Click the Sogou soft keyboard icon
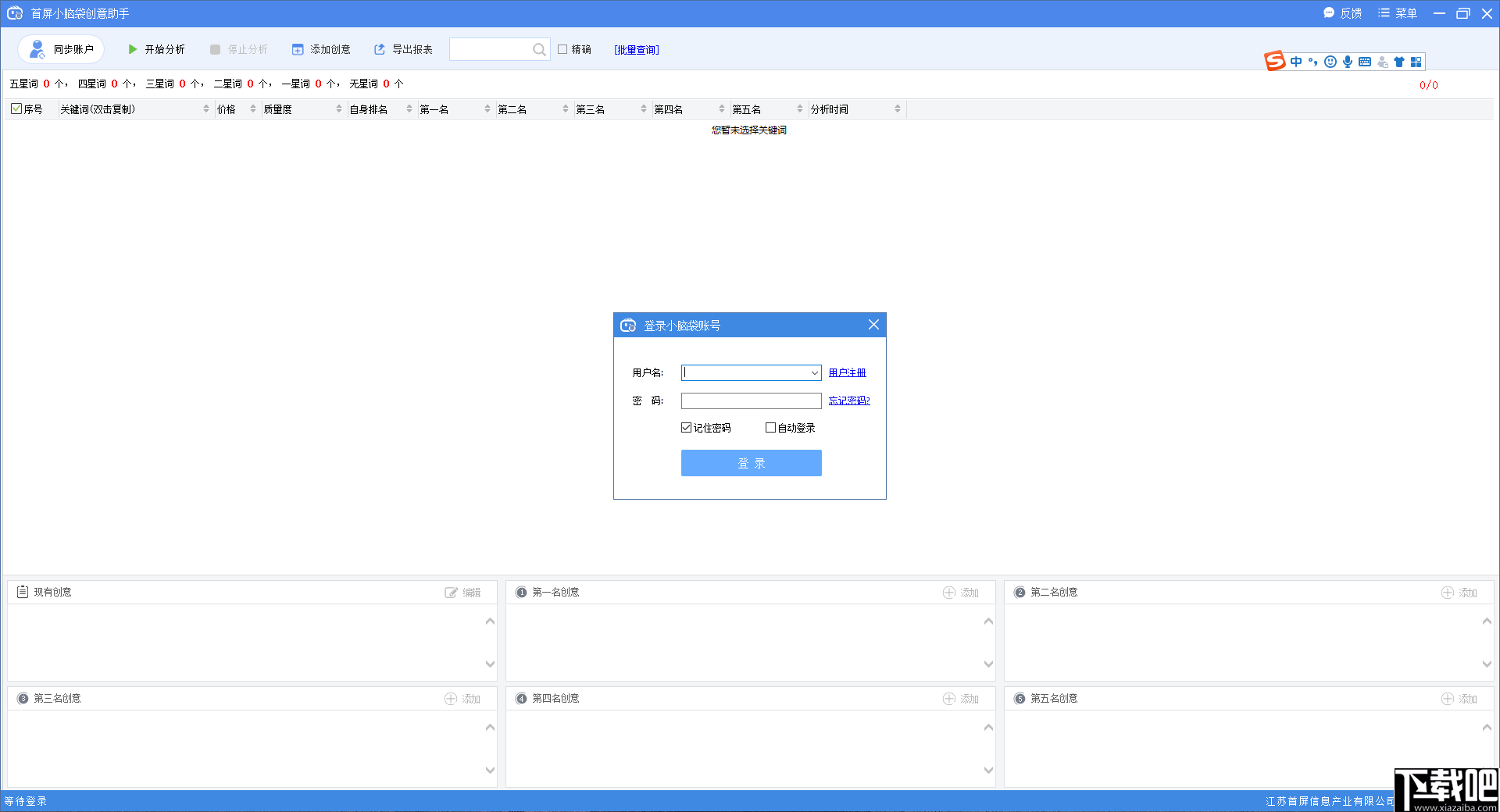 point(1365,62)
